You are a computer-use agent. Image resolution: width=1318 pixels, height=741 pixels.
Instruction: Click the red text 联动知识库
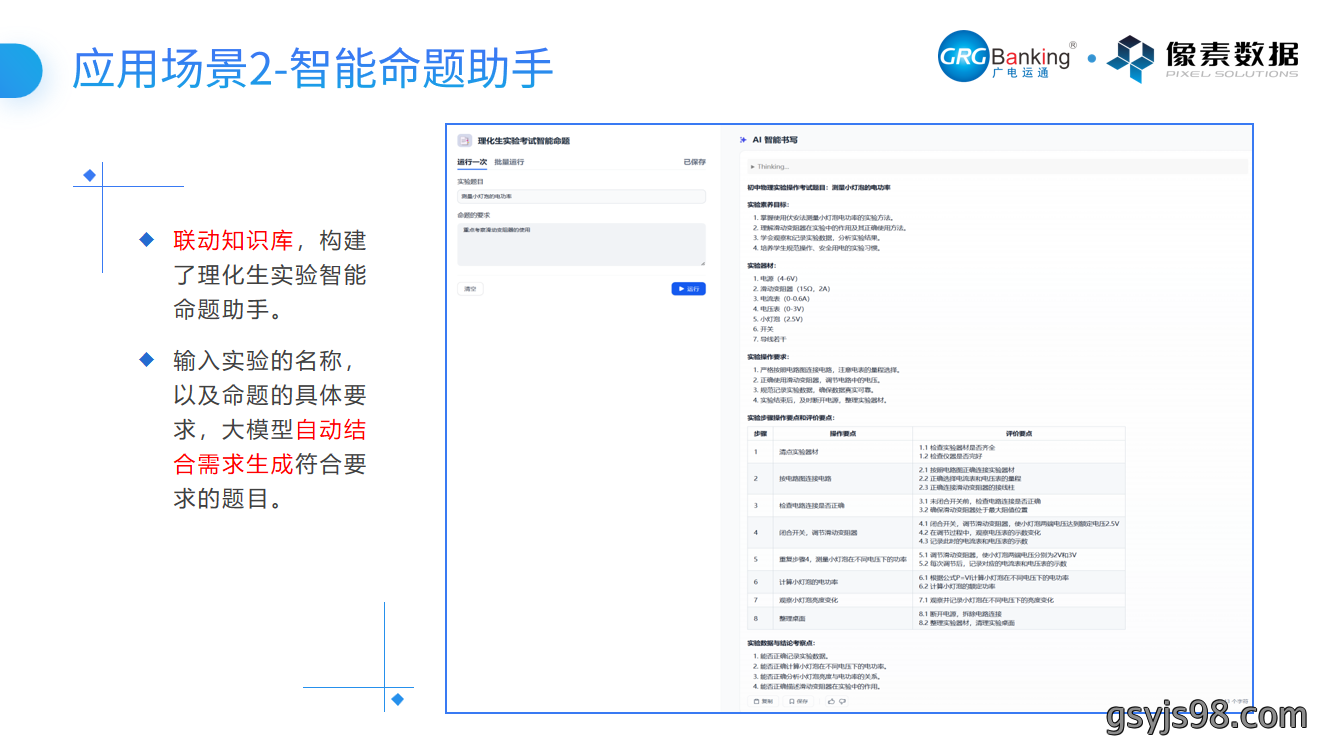[234, 241]
